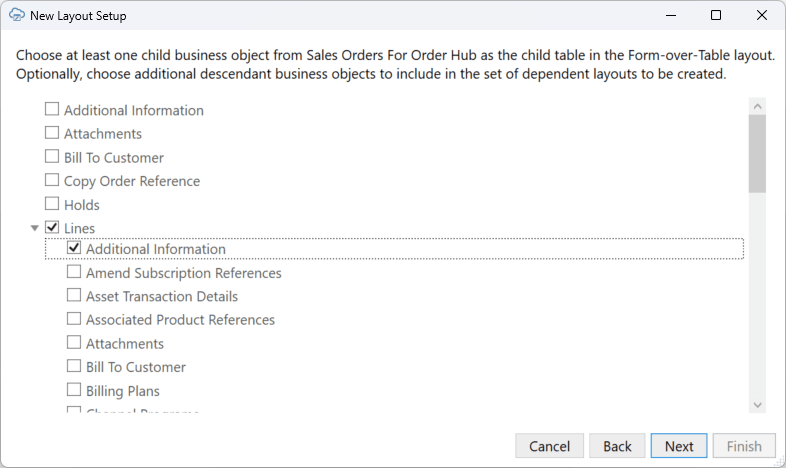
Task: Click the New Layout Setup title bar icon
Action: point(16,16)
